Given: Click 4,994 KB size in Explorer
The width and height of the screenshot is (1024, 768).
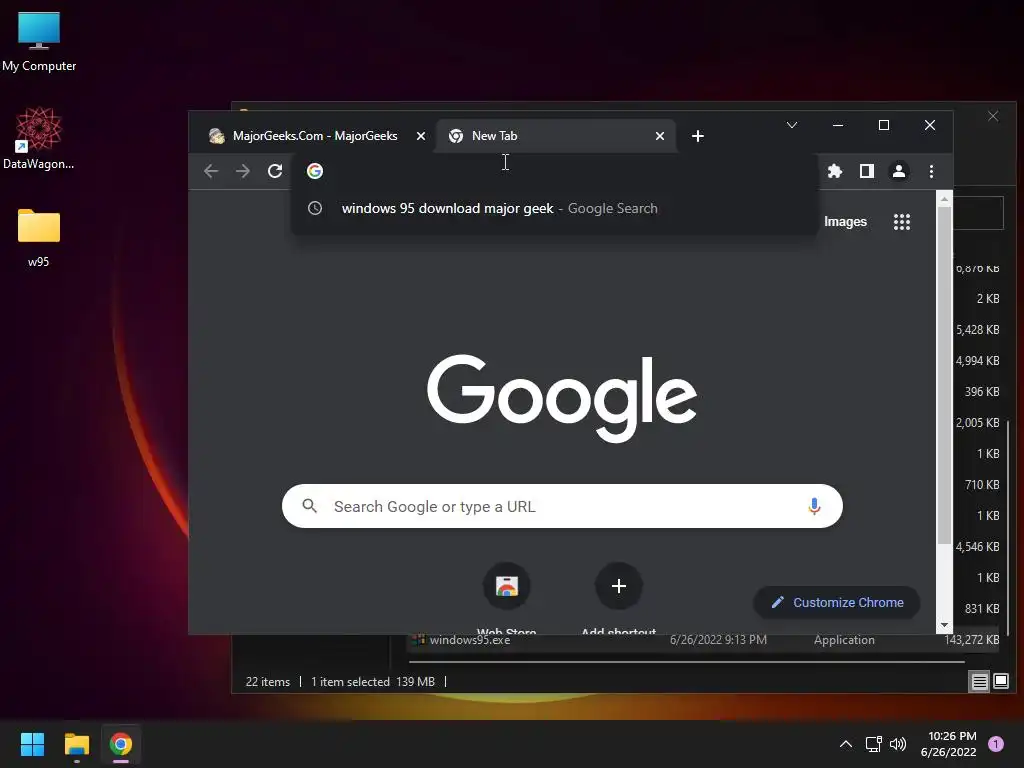Looking at the screenshot, I should 978,360.
